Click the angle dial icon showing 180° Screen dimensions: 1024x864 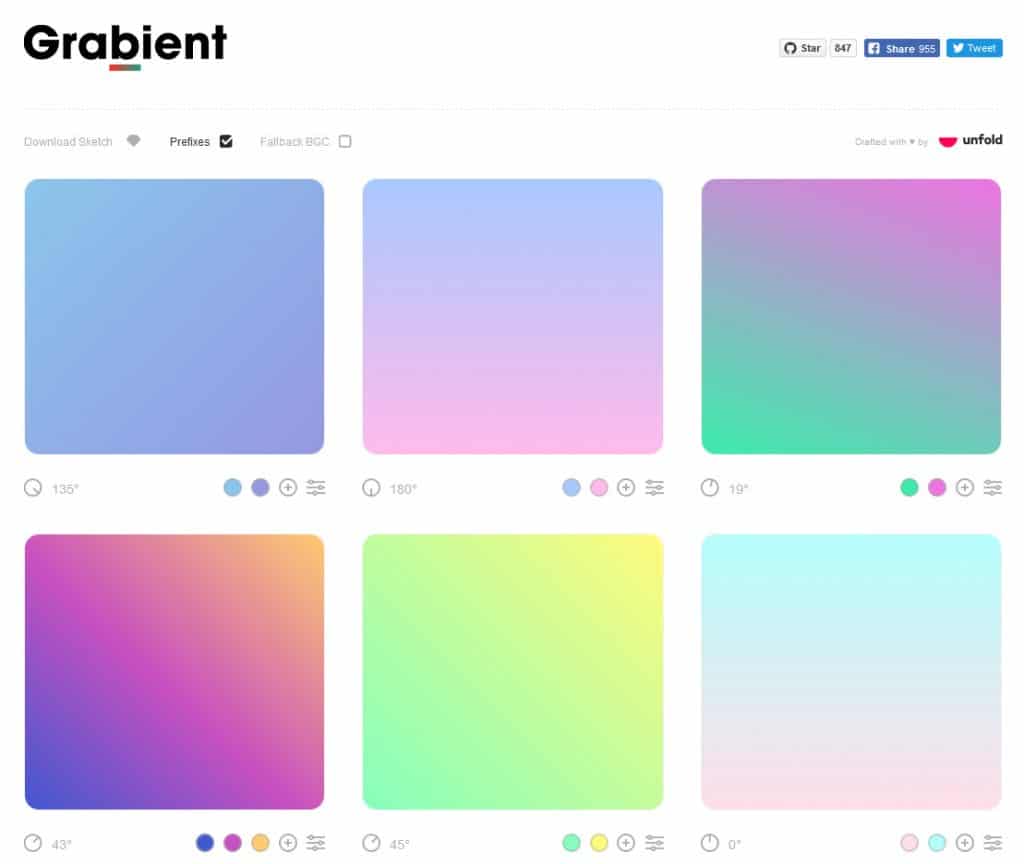(x=370, y=488)
